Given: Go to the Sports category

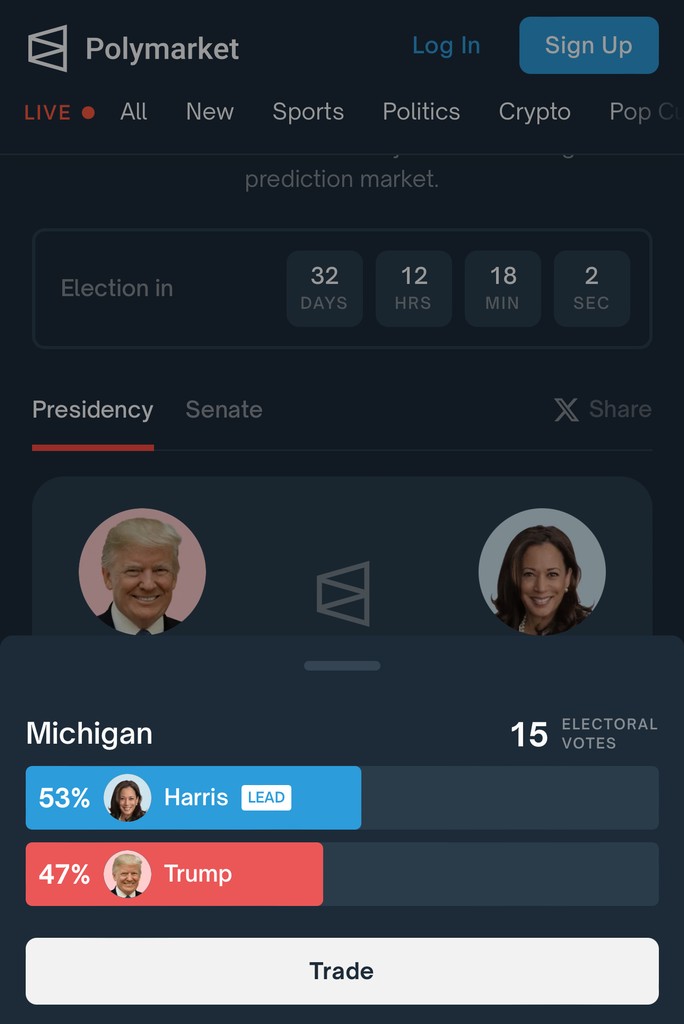Looking at the screenshot, I should pyautogui.click(x=308, y=112).
